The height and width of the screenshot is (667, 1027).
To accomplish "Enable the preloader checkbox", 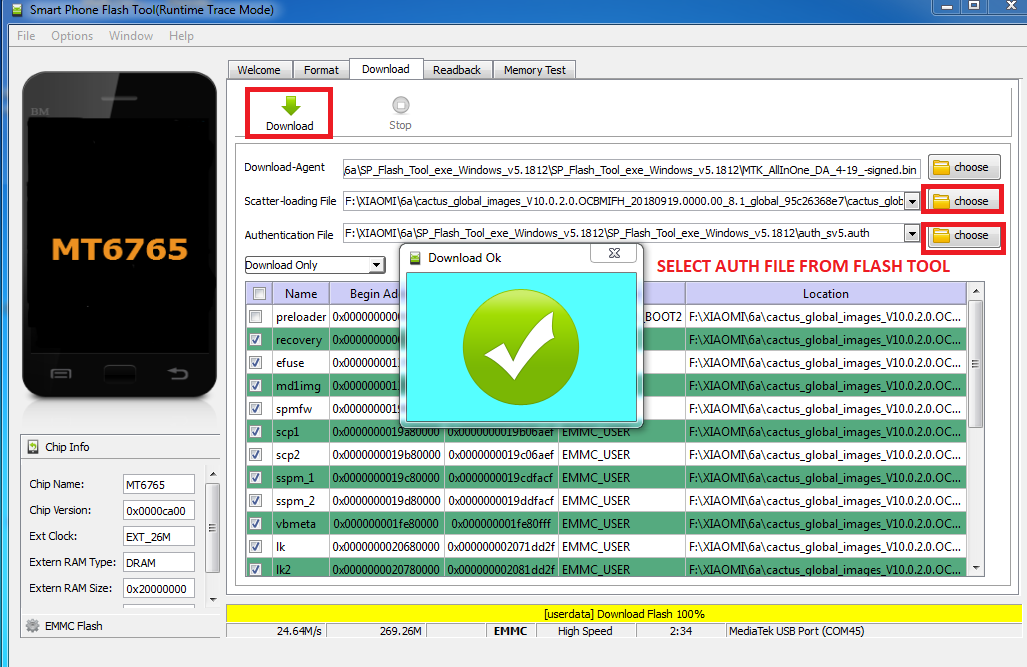I will (255, 316).
